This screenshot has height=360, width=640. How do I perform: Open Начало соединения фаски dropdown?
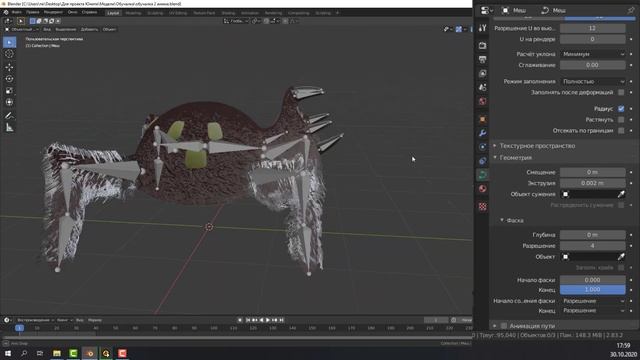pyautogui.click(x=593, y=301)
